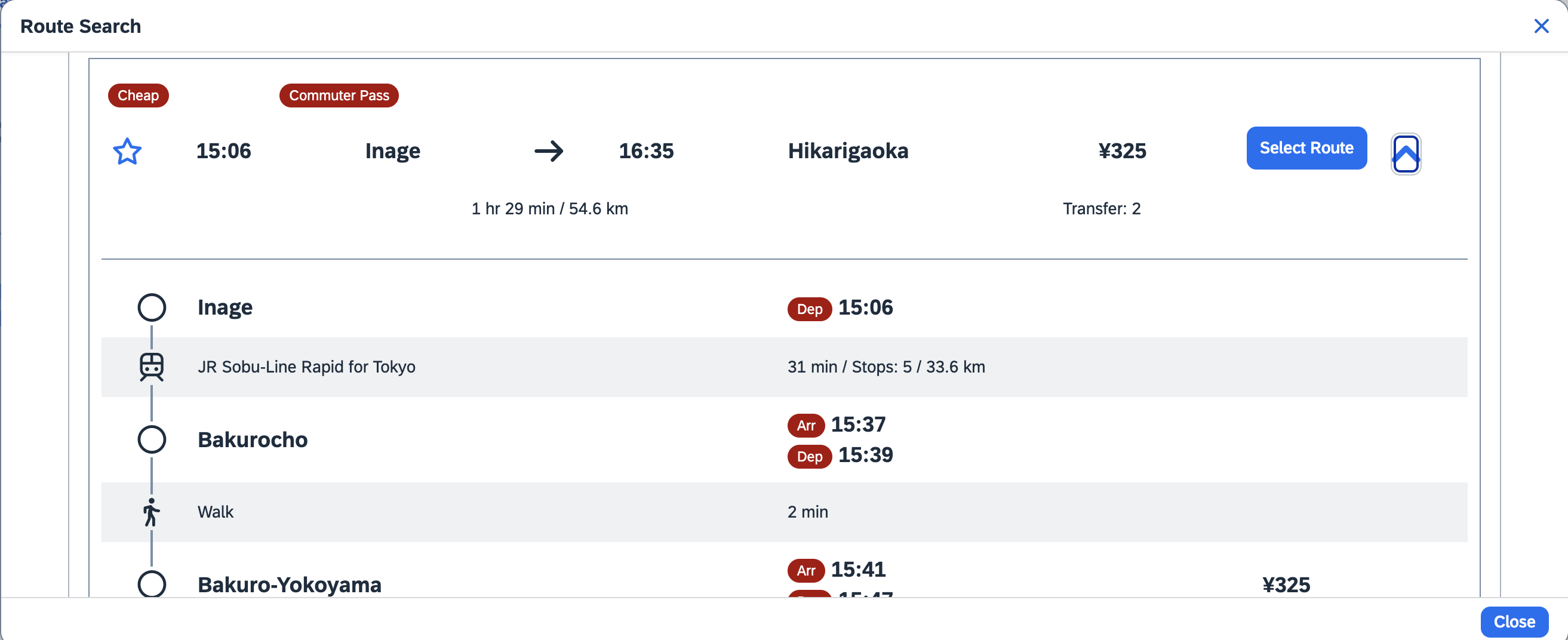The height and width of the screenshot is (640, 1568).
Task: Click the Bakurocho station circle marker
Action: (x=152, y=439)
